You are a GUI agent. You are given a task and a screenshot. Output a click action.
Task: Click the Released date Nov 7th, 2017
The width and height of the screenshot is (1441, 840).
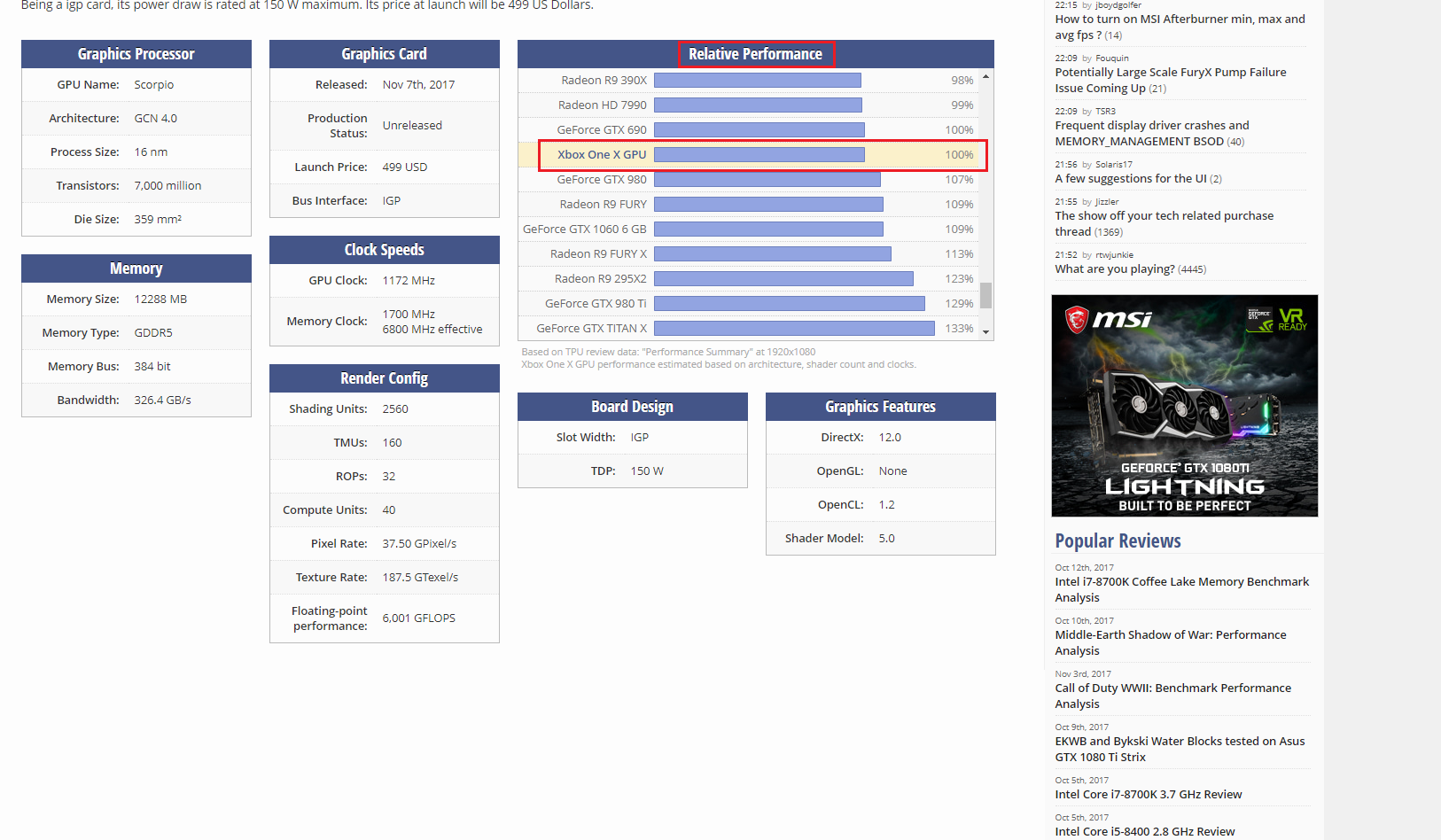click(x=418, y=84)
